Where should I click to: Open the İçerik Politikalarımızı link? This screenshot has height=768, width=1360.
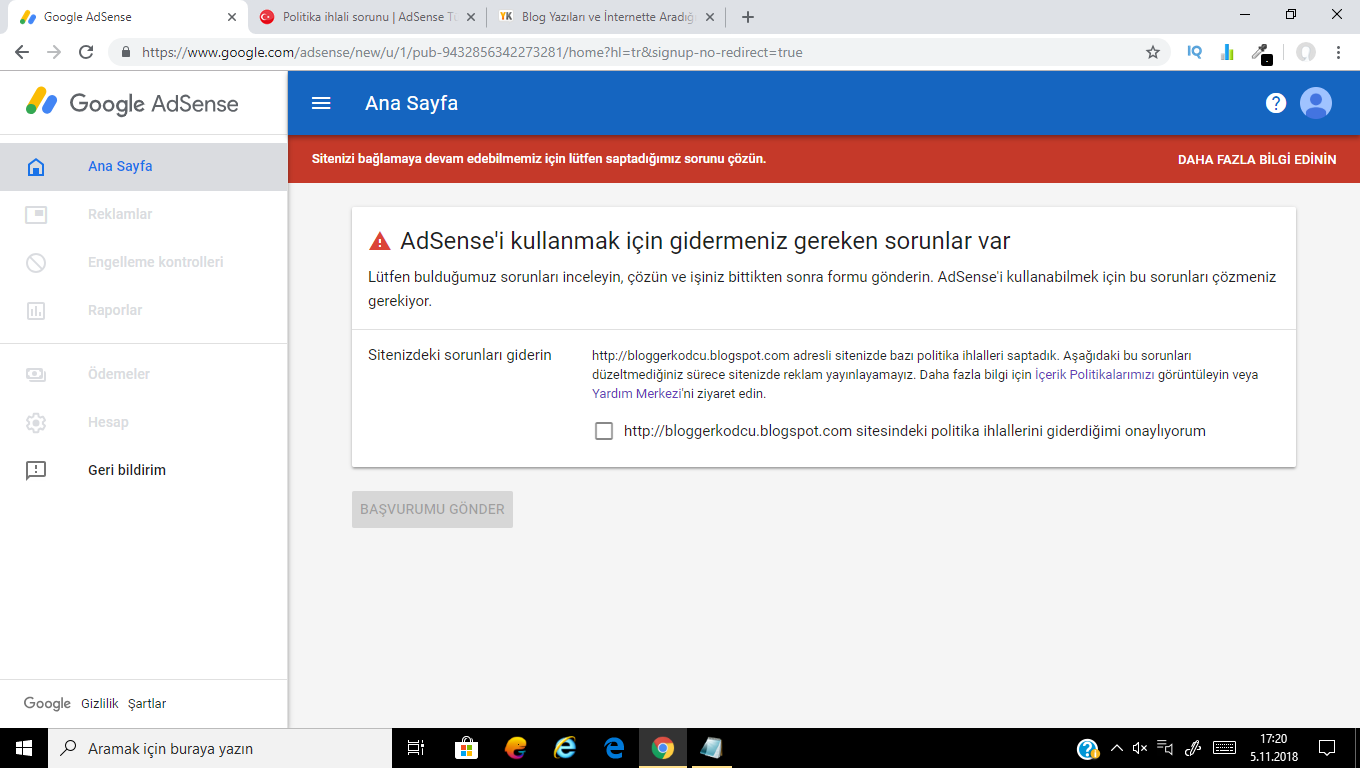tap(1095, 375)
